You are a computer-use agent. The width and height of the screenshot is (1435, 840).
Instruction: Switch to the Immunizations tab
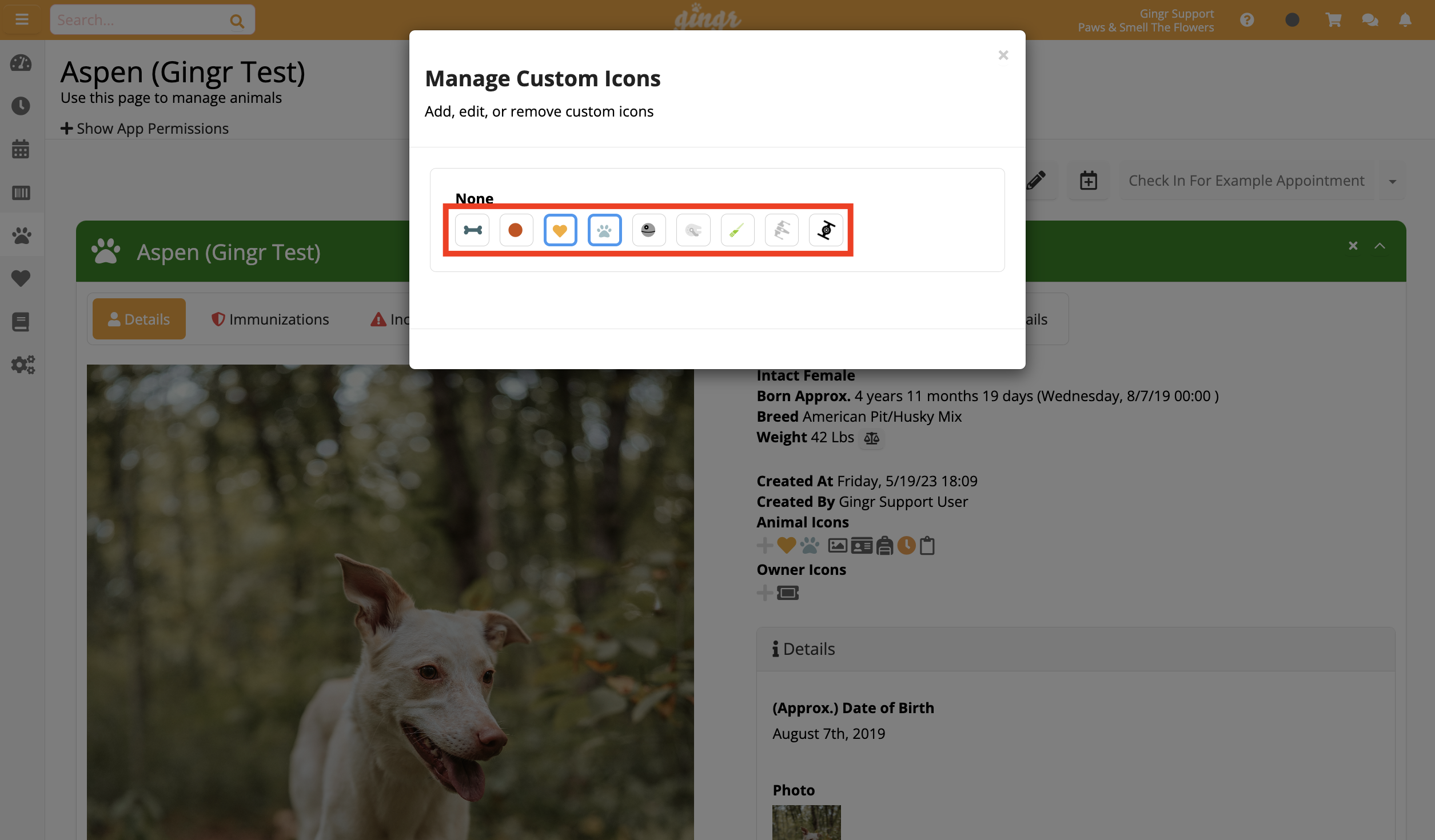pyautogui.click(x=270, y=318)
